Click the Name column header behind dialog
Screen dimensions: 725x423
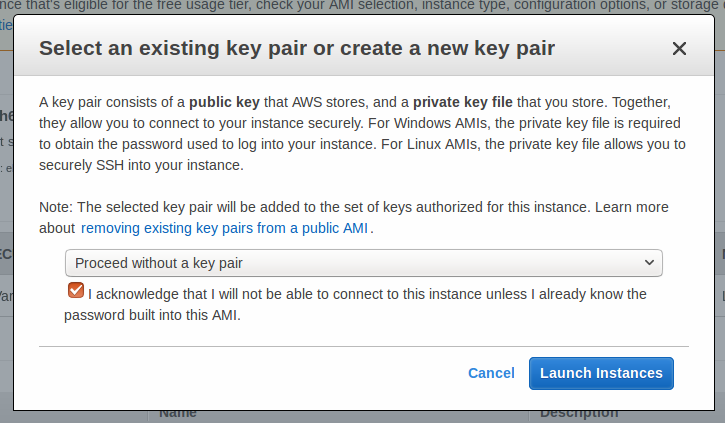(x=178, y=413)
